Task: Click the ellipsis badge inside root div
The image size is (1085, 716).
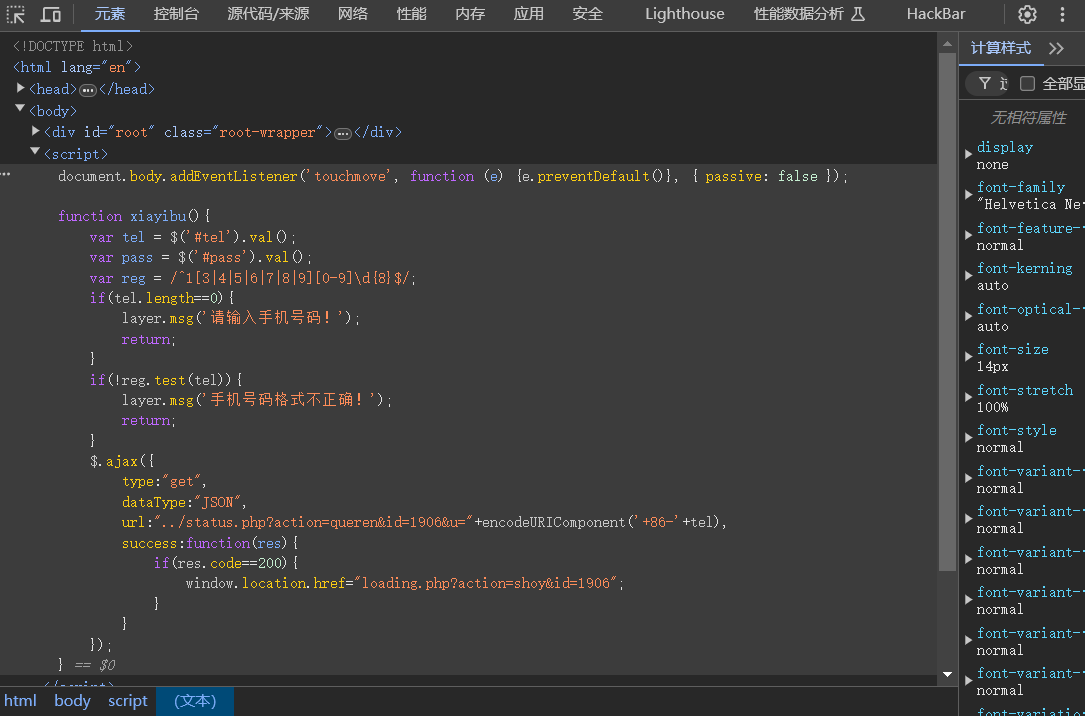Action: (342, 133)
